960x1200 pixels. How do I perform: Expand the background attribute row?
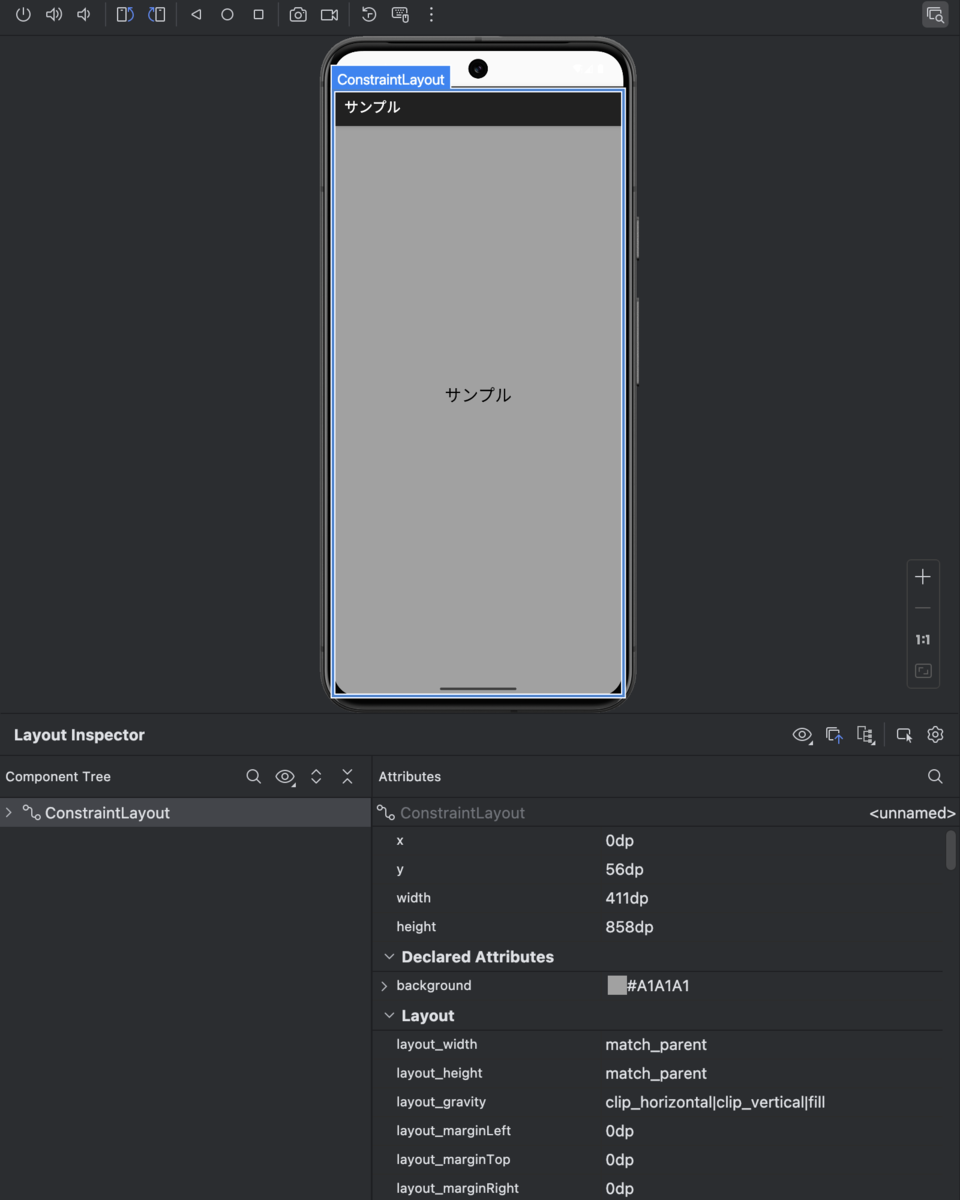pyautogui.click(x=384, y=985)
